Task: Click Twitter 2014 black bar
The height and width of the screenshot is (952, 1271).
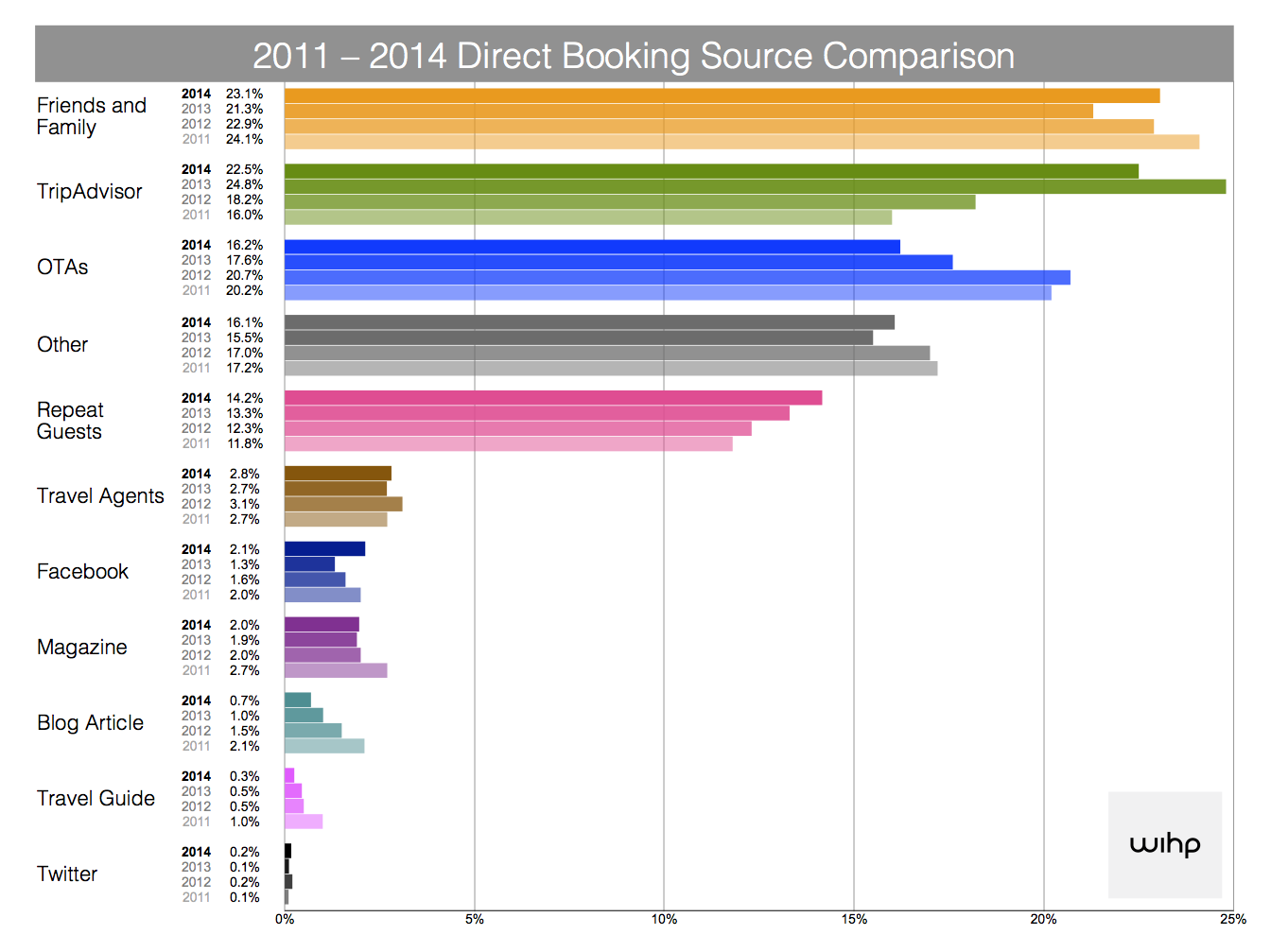Action: coord(288,852)
